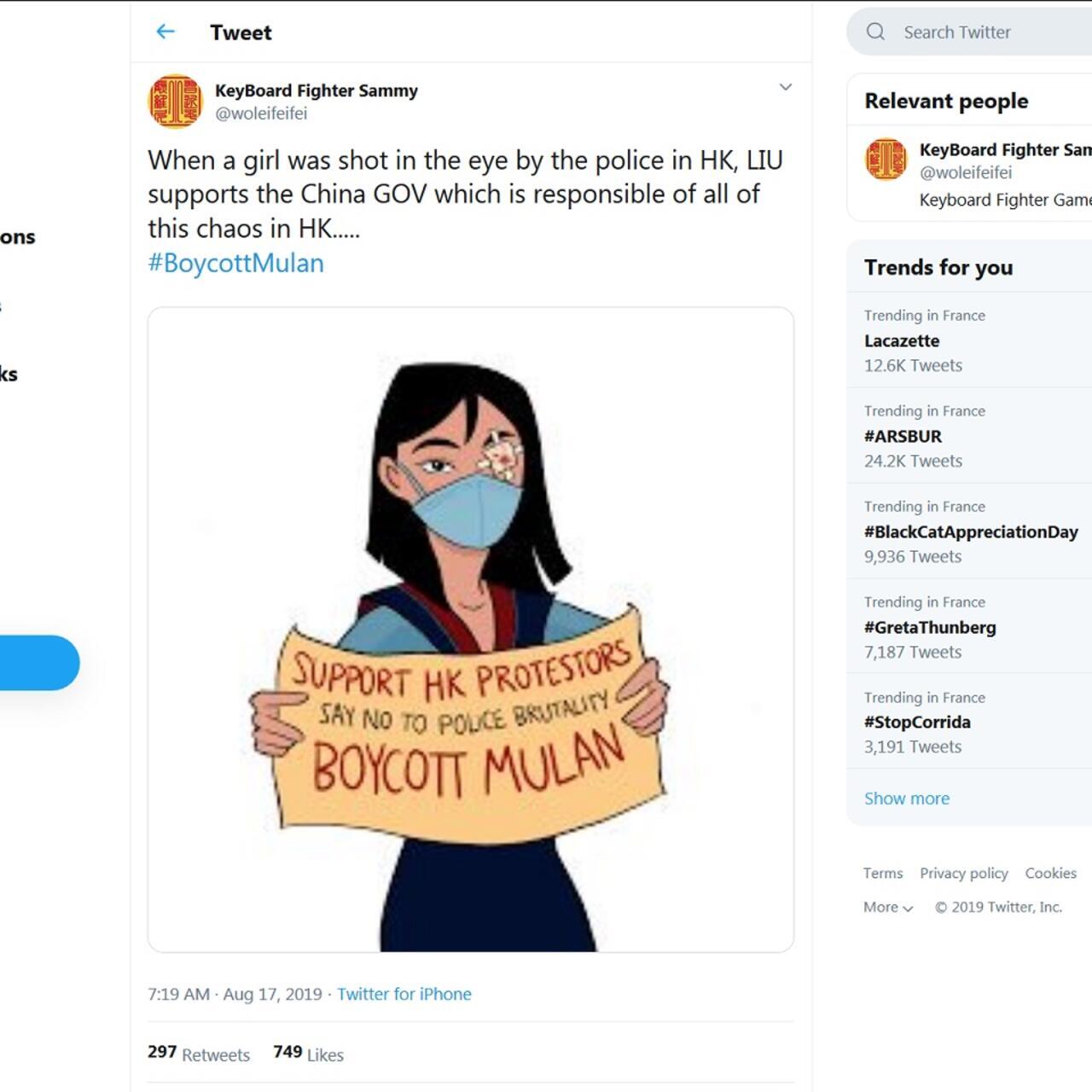Open the @woleifeifei handle in the tweet
This screenshot has width=1092, height=1092.
click(261, 113)
